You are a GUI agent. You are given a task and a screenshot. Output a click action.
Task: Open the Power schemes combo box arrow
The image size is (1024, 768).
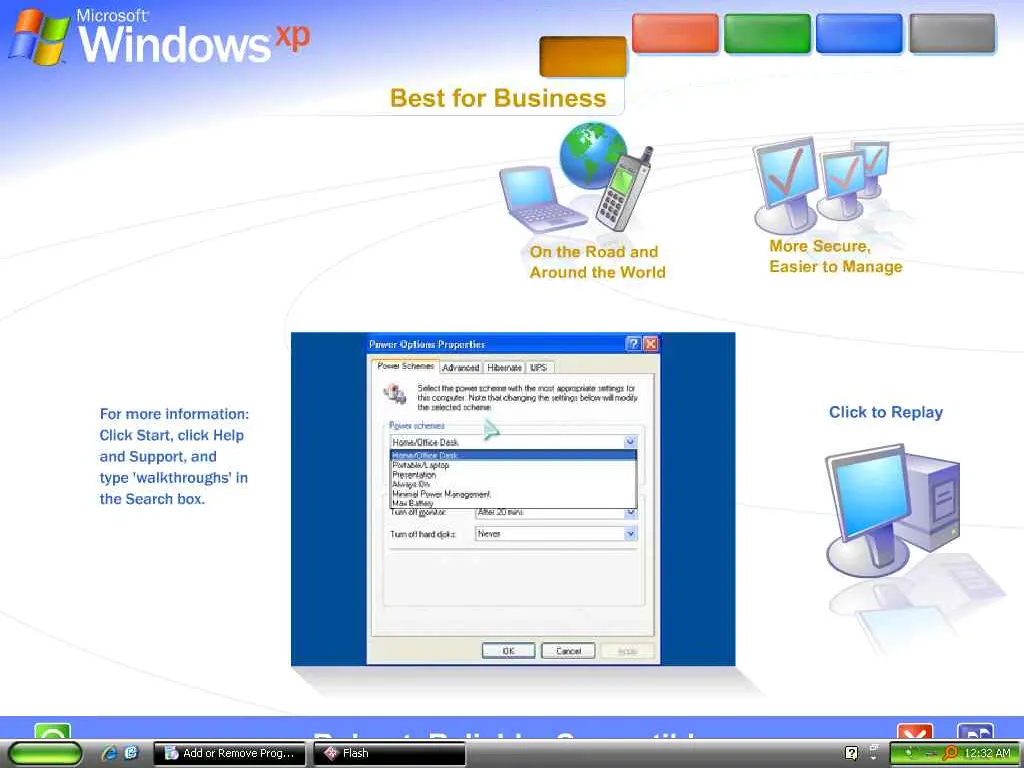630,442
